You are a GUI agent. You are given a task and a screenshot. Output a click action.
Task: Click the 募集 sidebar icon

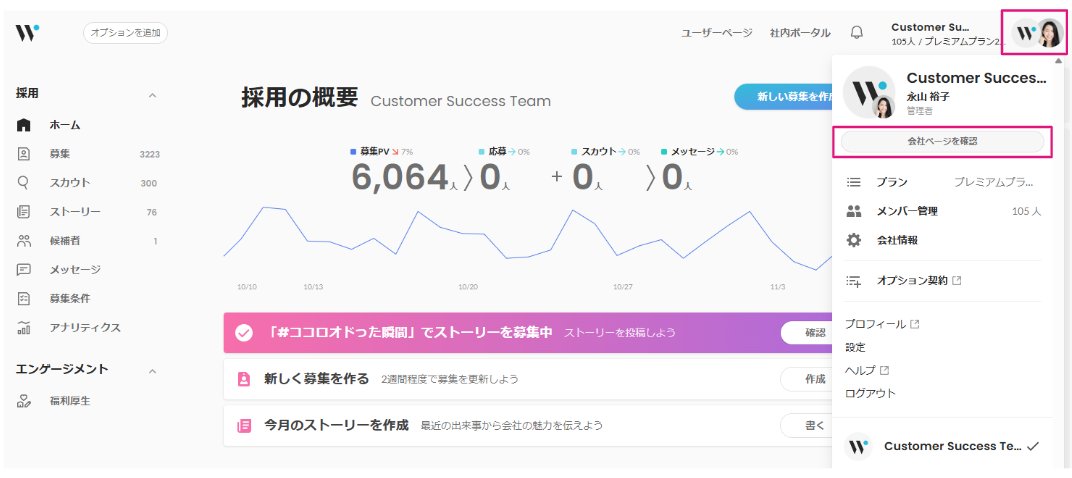24,154
